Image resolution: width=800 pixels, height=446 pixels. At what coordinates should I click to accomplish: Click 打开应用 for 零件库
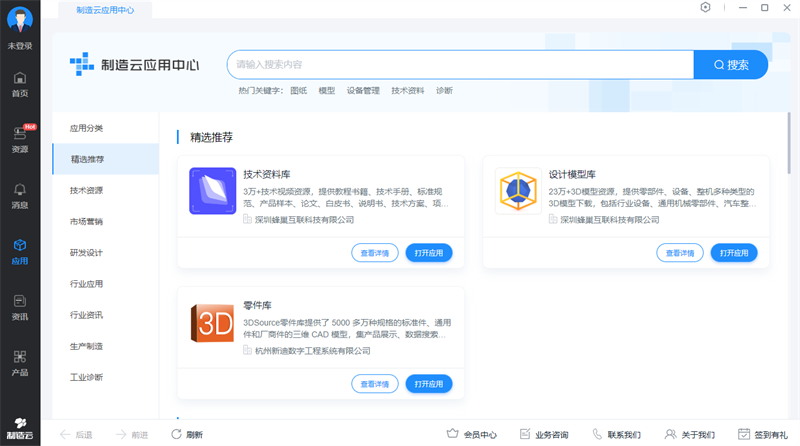point(429,384)
